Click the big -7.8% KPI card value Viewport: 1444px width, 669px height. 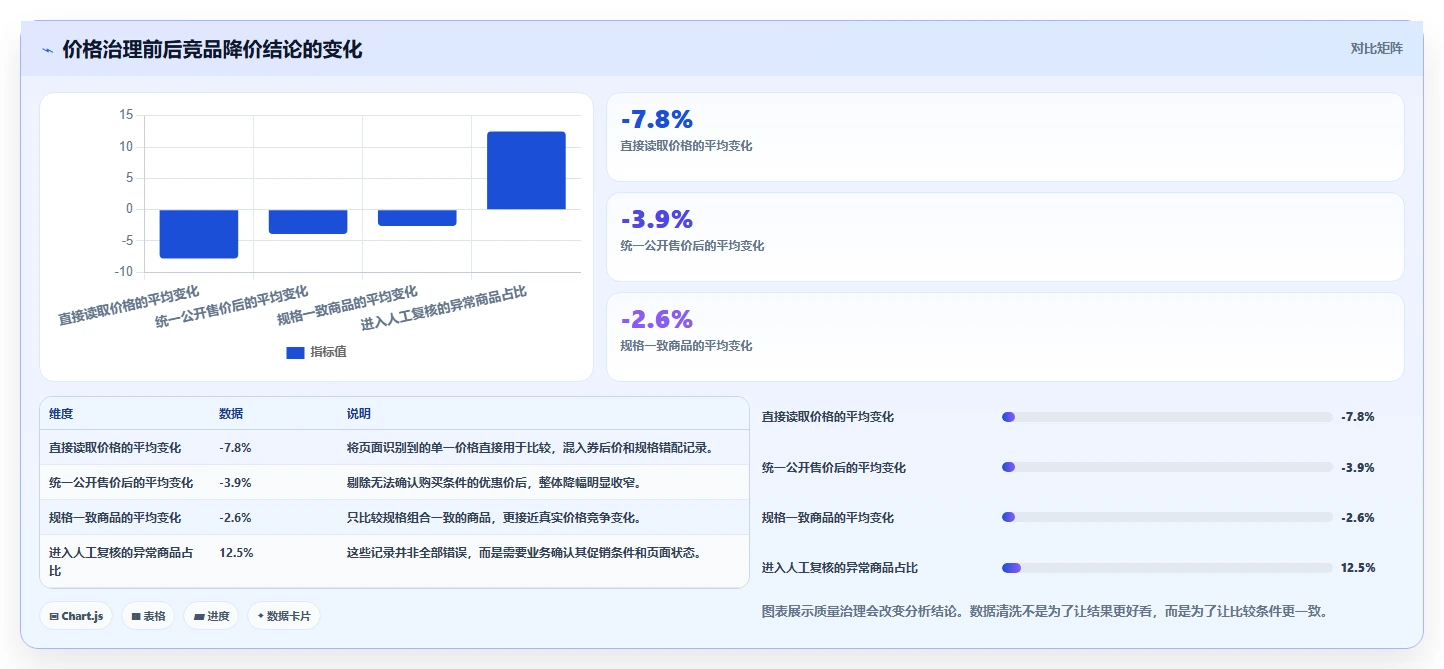657,120
